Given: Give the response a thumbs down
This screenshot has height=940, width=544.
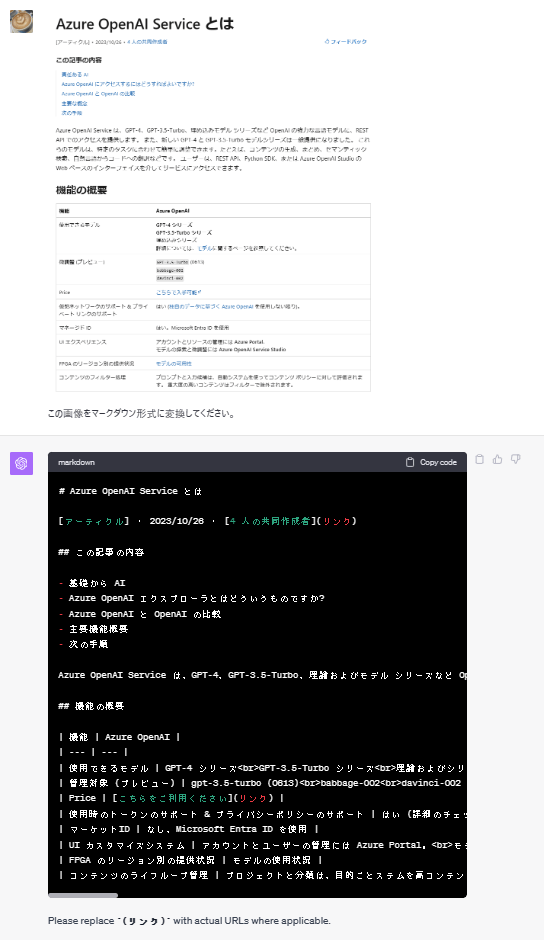Looking at the screenshot, I should pyautogui.click(x=515, y=459).
